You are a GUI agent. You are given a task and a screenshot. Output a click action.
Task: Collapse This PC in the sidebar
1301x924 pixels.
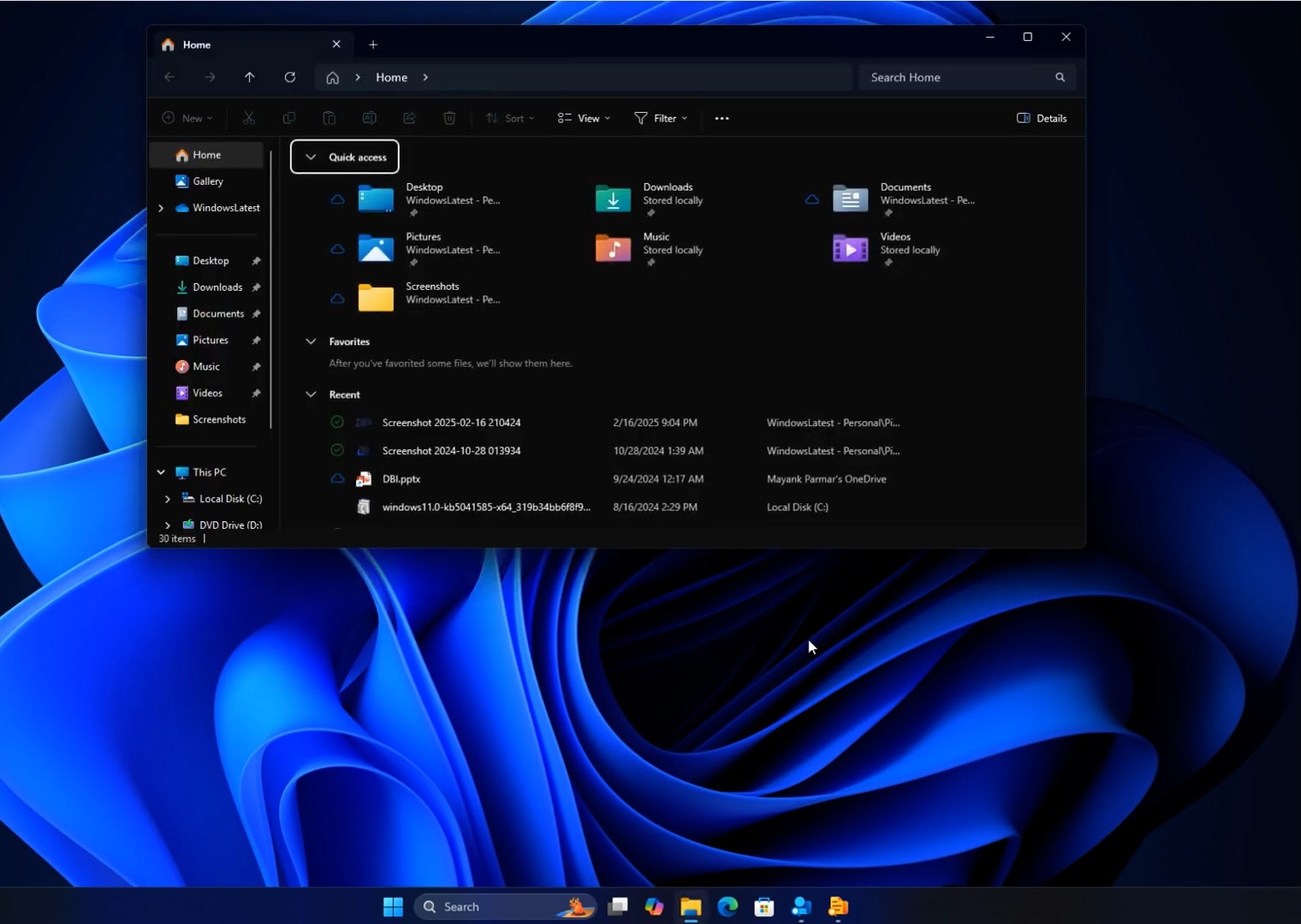161,472
